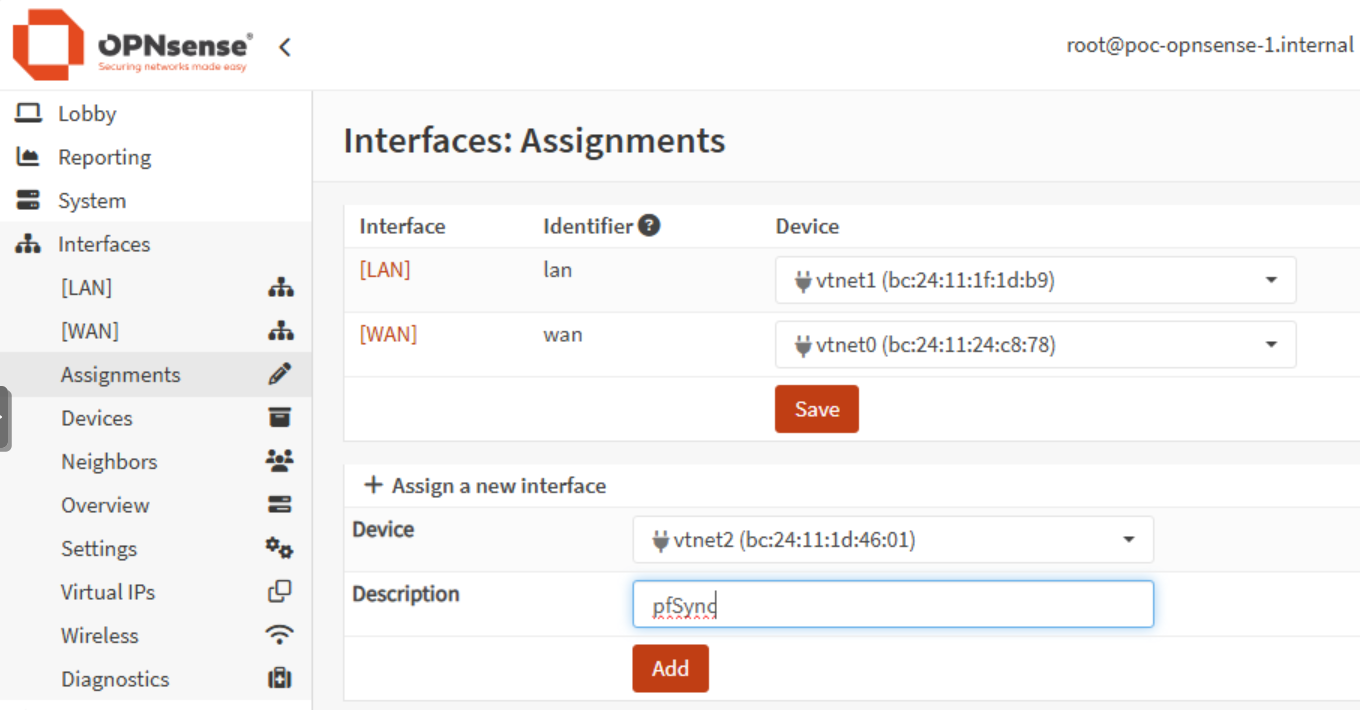The height and width of the screenshot is (710, 1360).
Task: Click the people icon beside Neighbors
Action: click(280, 461)
